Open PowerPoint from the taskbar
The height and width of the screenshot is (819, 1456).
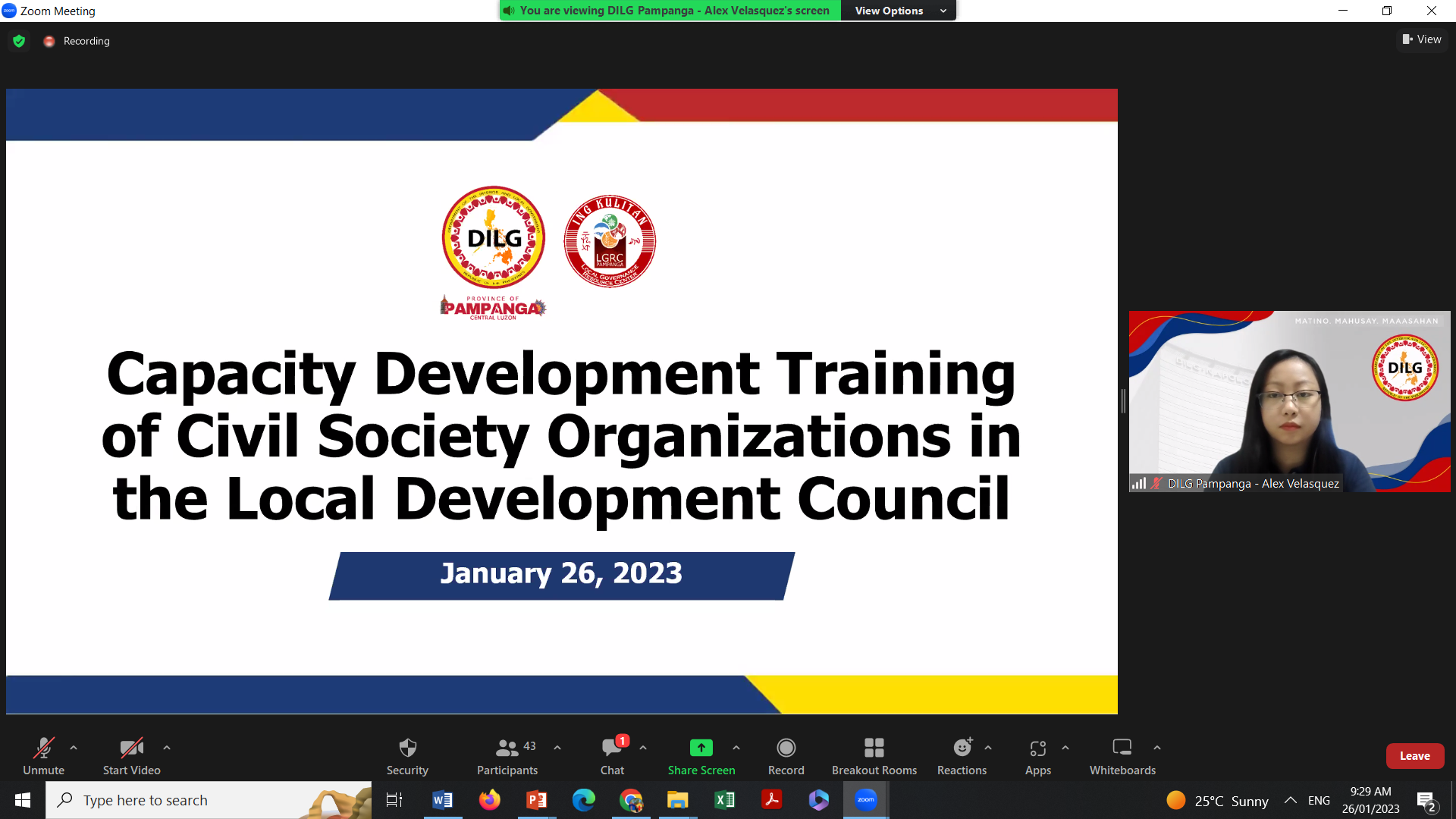(x=536, y=800)
